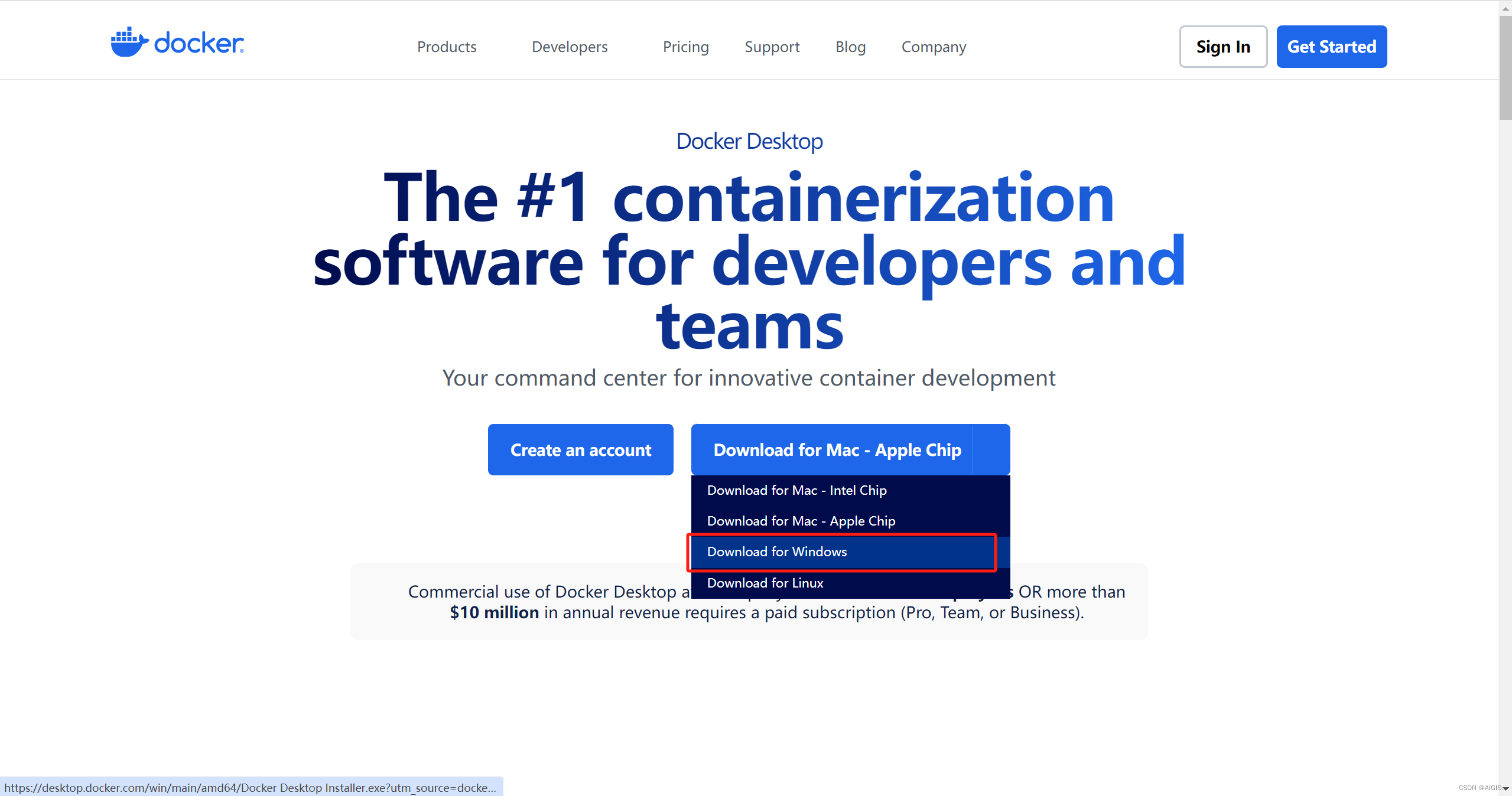This screenshot has width=1512, height=796.
Task: Click Download for Mac - Apple Chip button
Action: coord(832,449)
